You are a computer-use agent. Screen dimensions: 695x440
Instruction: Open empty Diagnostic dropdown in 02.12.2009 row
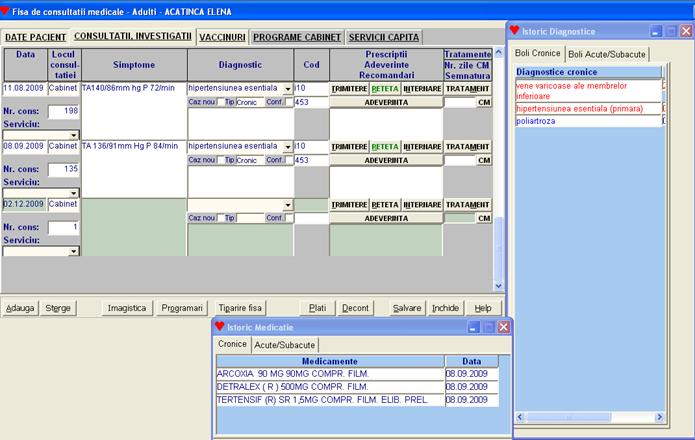(x=288, y=204)
